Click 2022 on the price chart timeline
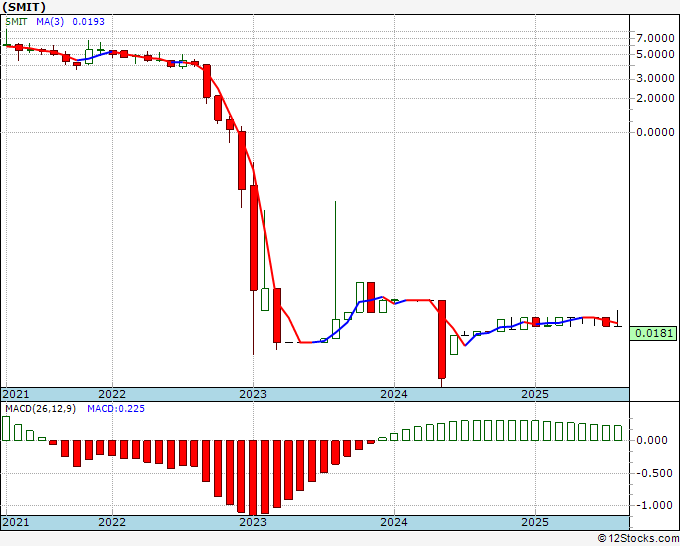The width and height of the screenshot is (680, 546). [112, 394]
